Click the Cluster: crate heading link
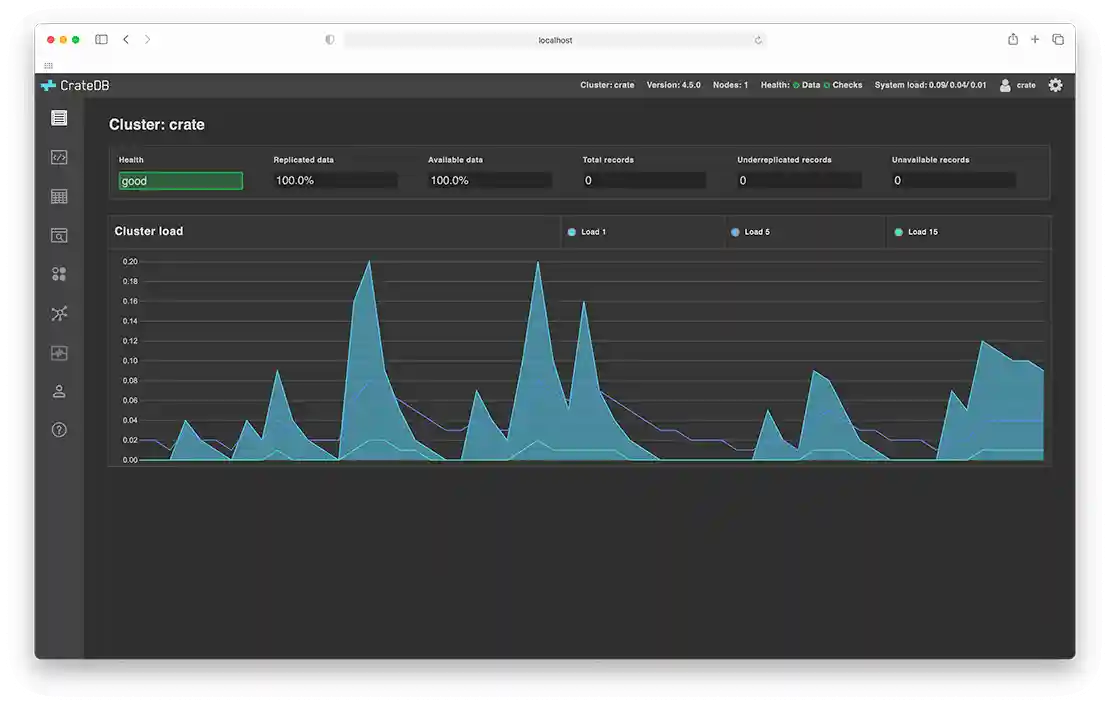 coord(156,125)
